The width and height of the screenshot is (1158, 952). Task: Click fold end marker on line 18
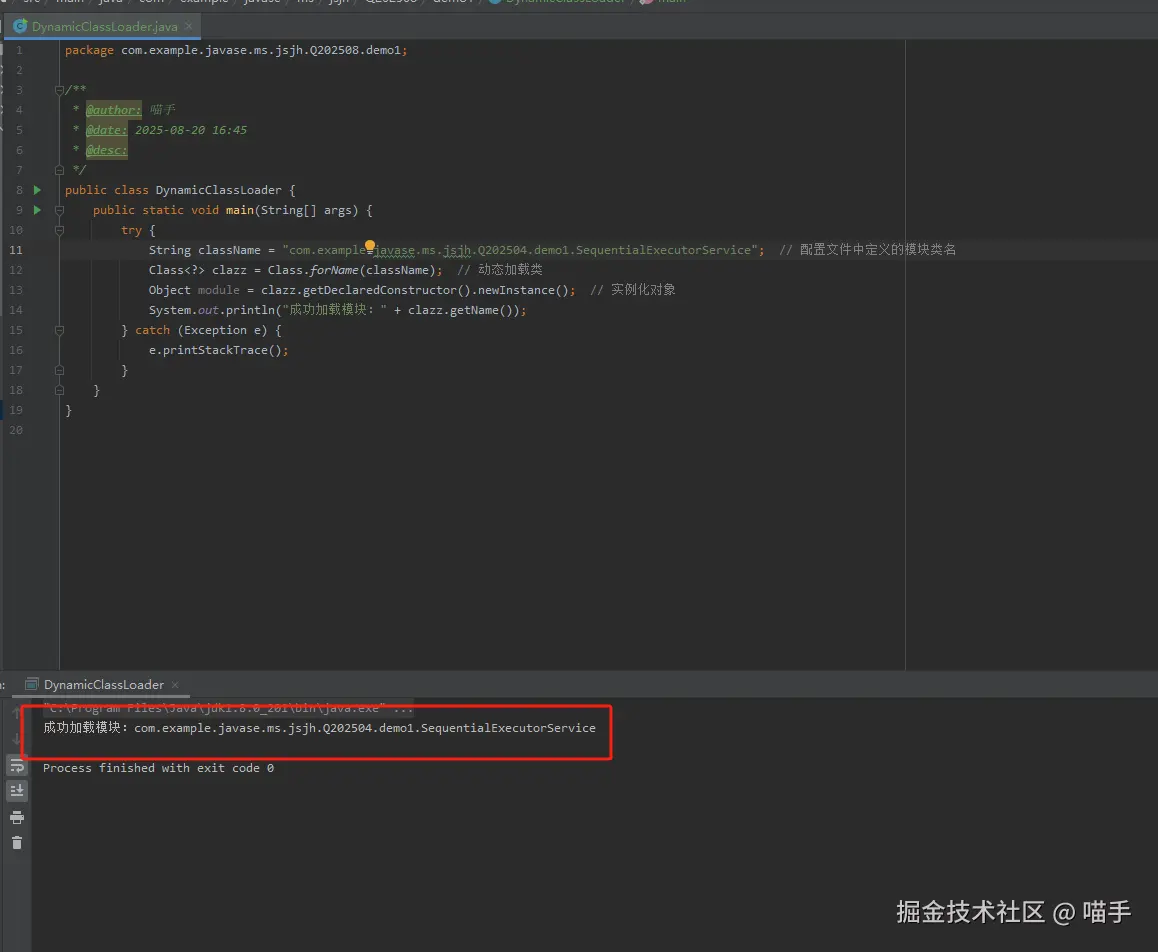coord(59,390)
